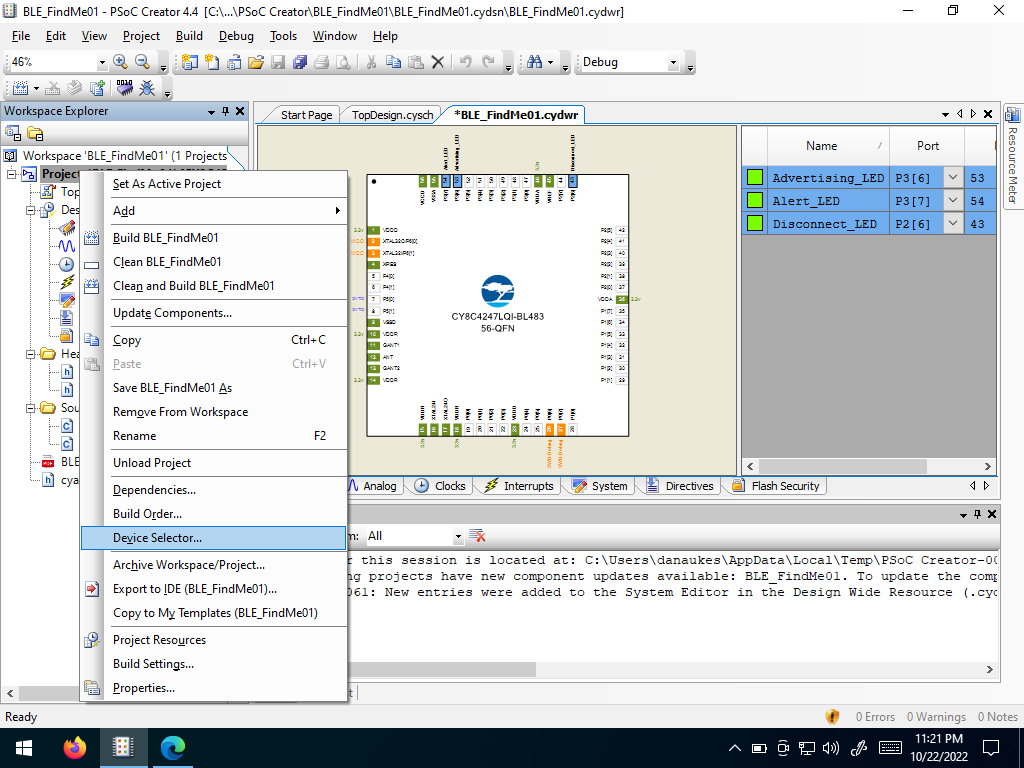Click the Notice List shield icon
The image size is (1024, 768).
tap(832, 716)
